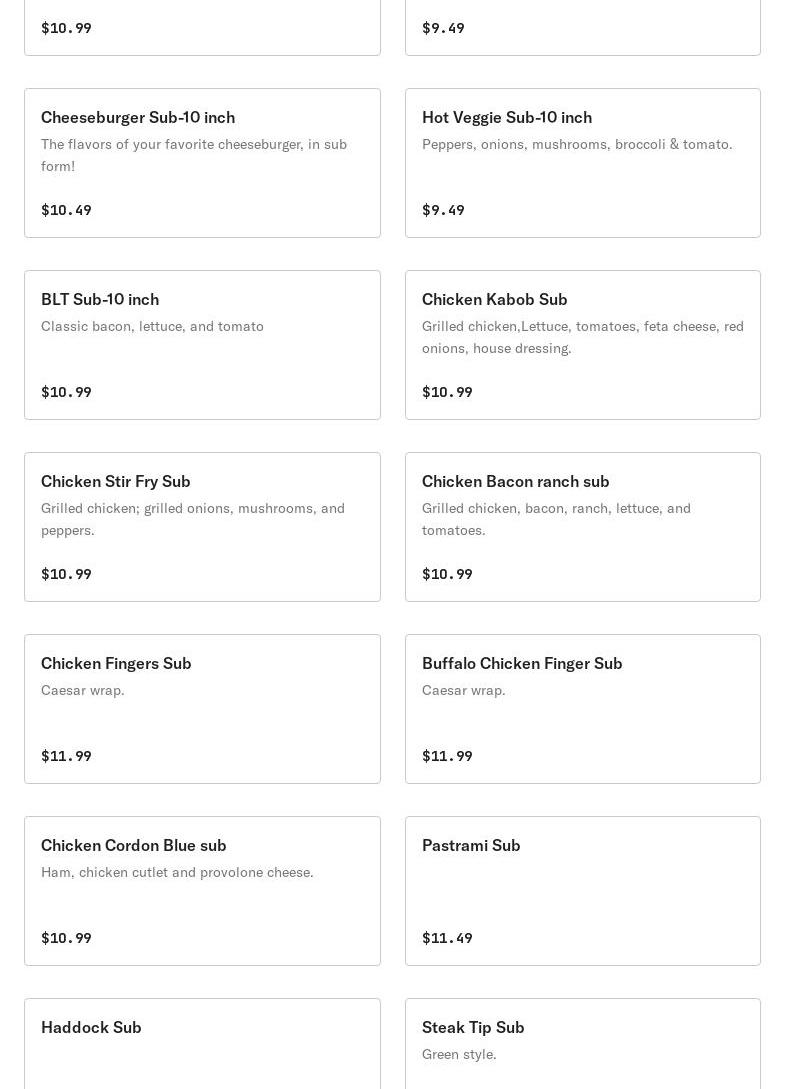Click the Chicken Kabob Sub description text

[583, 337]
